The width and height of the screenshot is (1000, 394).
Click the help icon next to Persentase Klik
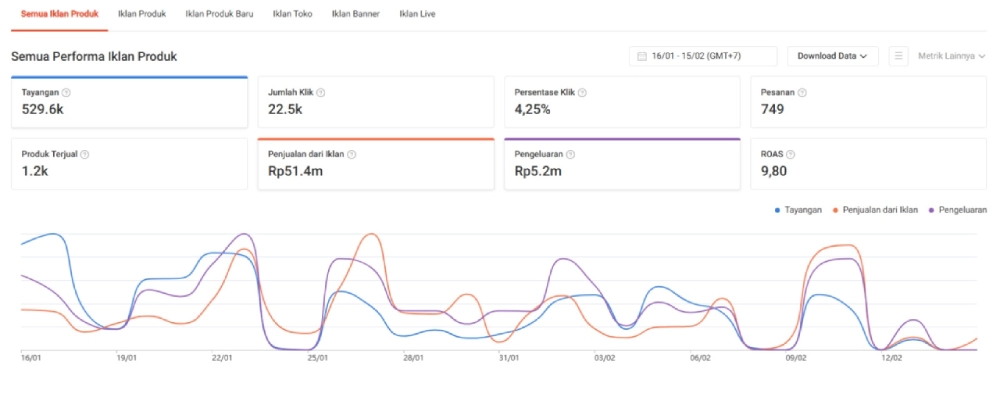tap(582, 92)
